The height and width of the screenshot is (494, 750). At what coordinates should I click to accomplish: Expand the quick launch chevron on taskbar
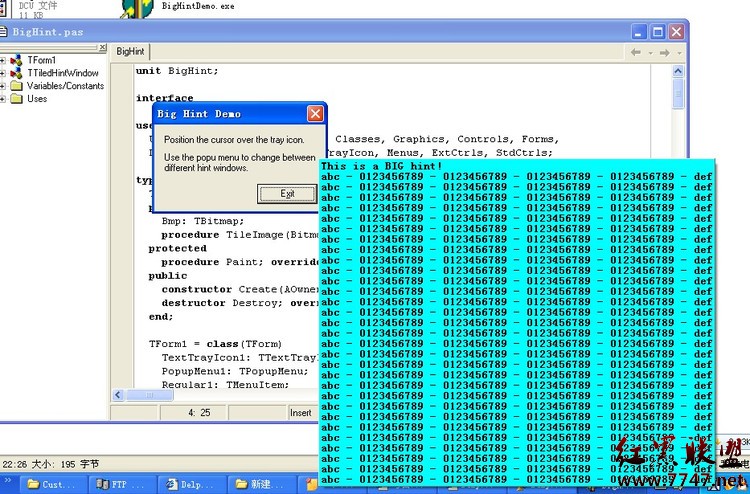[8, 481]
